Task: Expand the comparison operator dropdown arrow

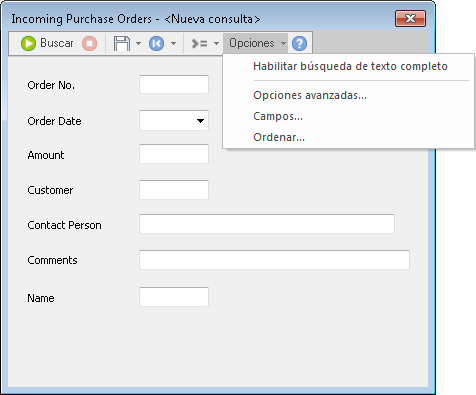Action: [x=216, y=43]
